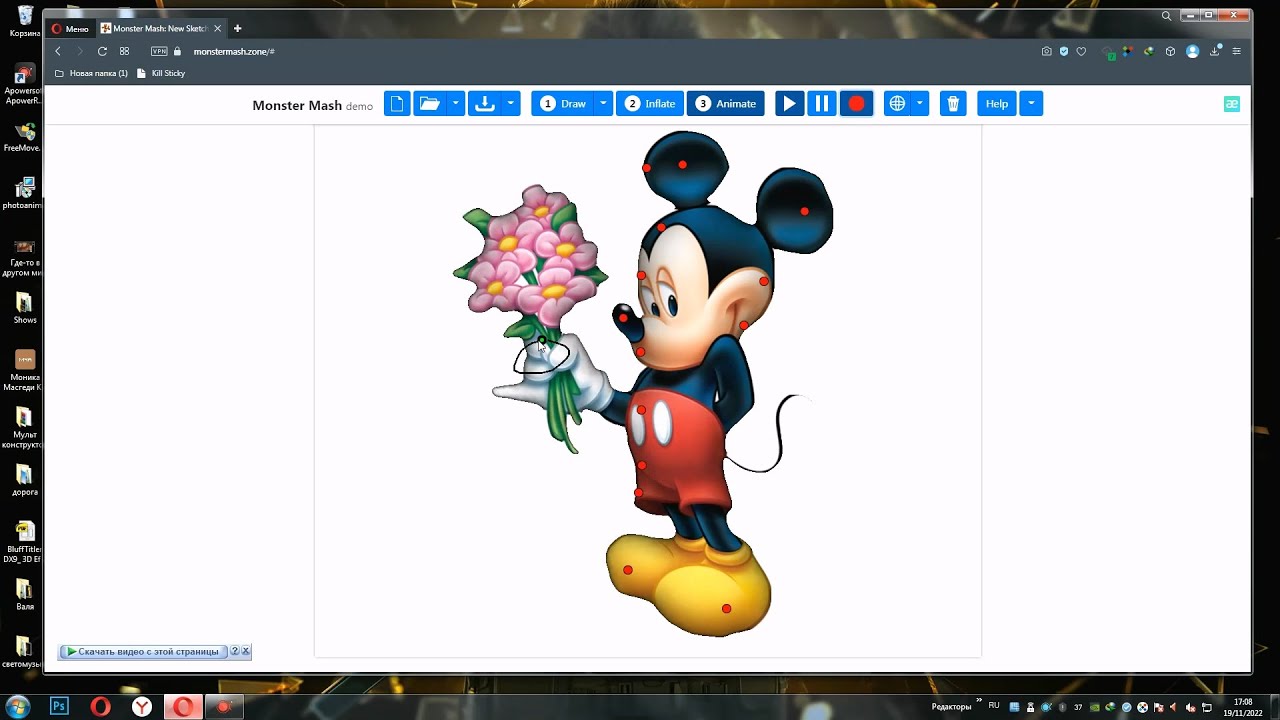Go forward with the browser forward arrow
The image size is (1280, 720).
[x=80, y=51]
